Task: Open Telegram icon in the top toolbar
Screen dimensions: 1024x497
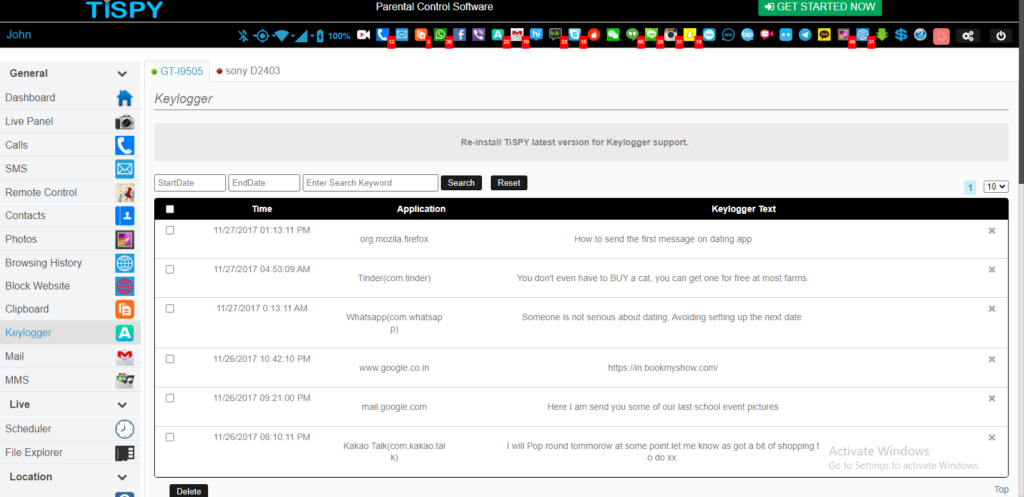Action: click(805, 35)
